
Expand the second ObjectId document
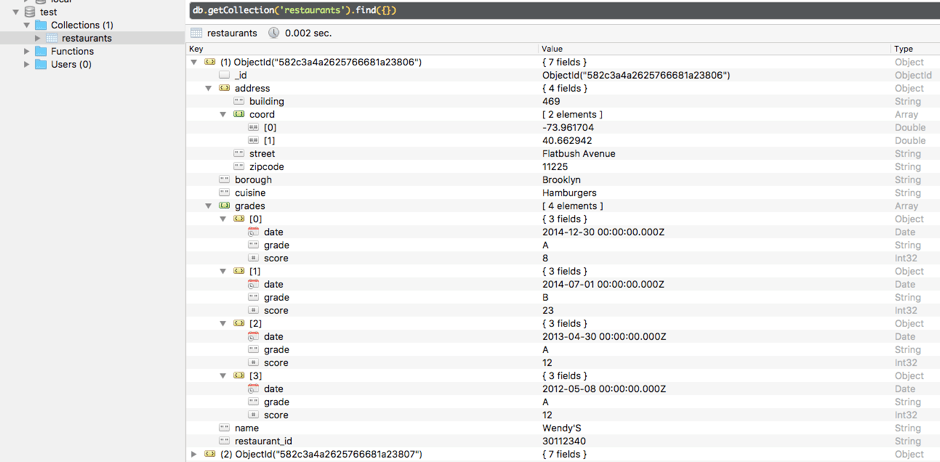point(194,454)
